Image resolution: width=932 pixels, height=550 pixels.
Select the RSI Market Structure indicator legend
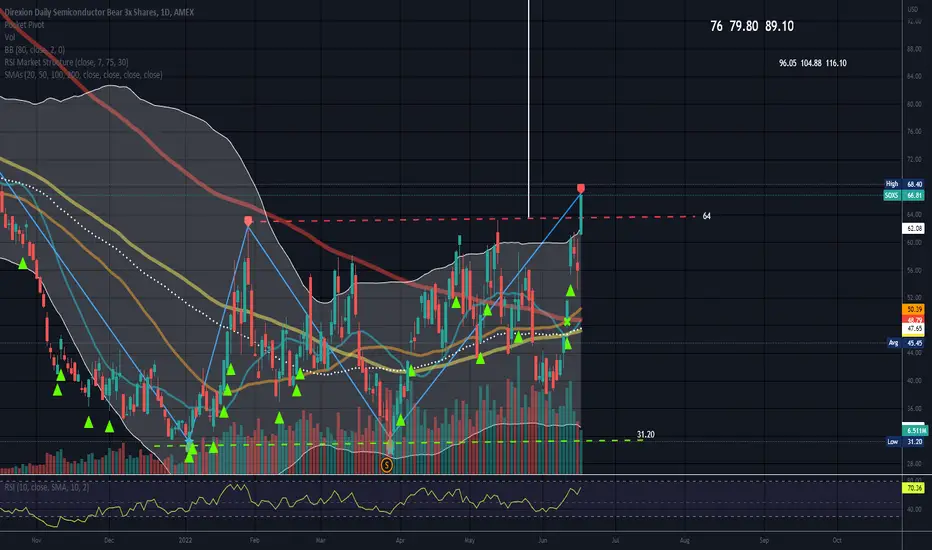[66, 62]
